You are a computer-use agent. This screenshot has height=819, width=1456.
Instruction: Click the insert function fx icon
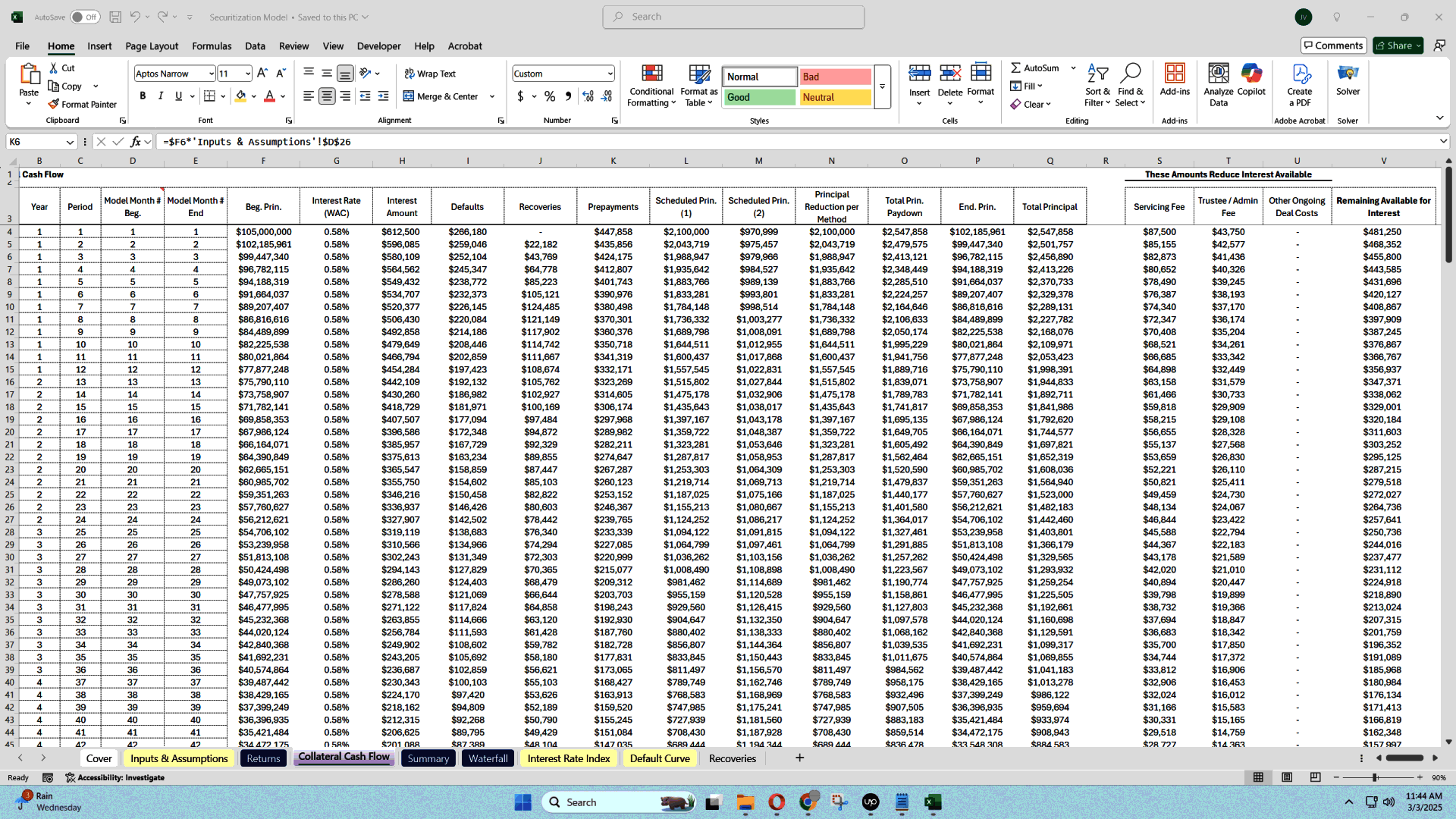pyautogui.click(x=136, y=142)
